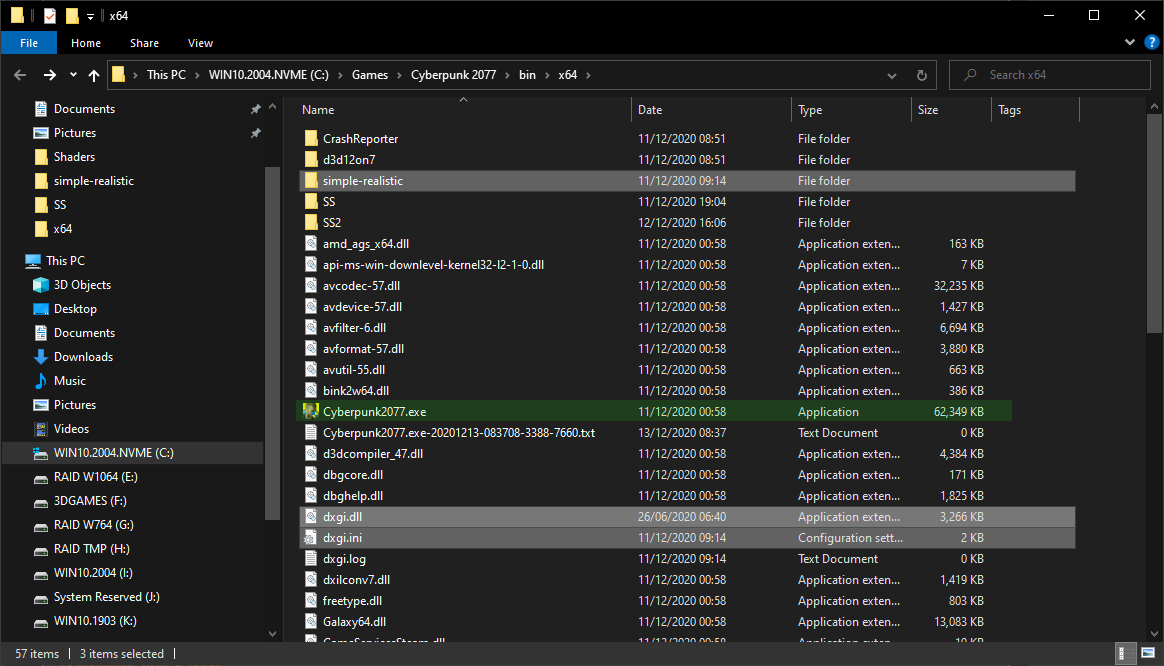1164x666 pixels.
Task: Click the Refresh button in address bar
Action: 921,75
